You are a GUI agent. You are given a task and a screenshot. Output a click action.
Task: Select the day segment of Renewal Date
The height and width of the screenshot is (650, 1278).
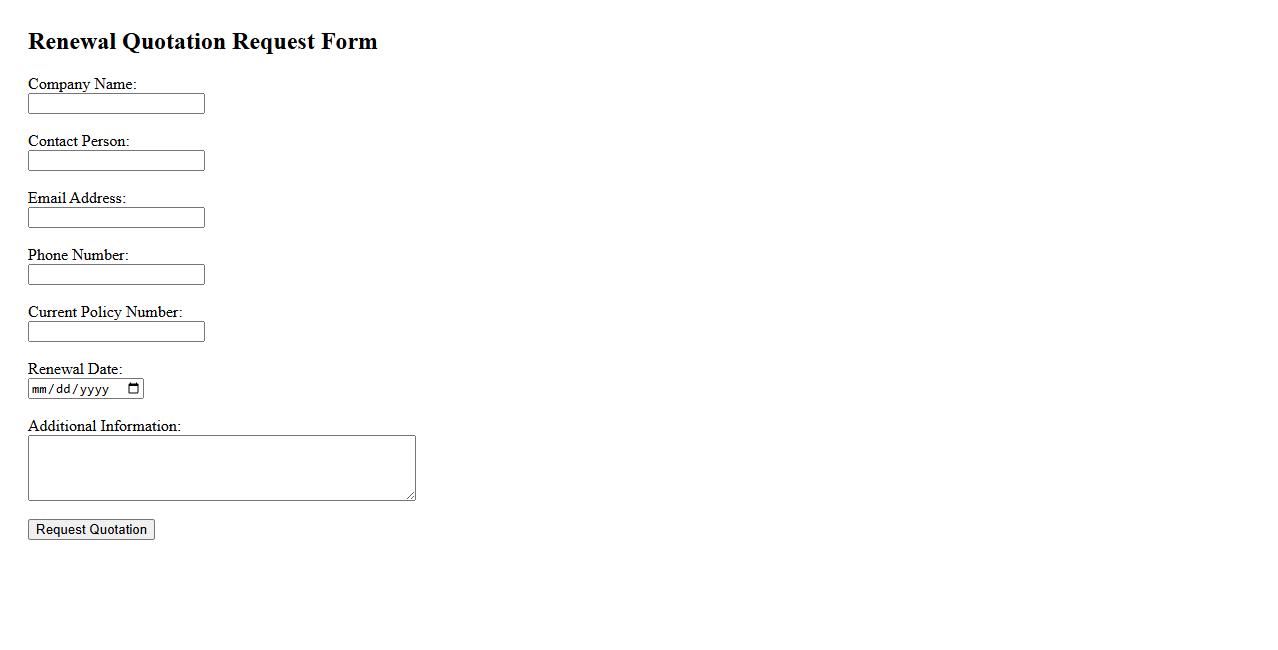click(62, 389)
